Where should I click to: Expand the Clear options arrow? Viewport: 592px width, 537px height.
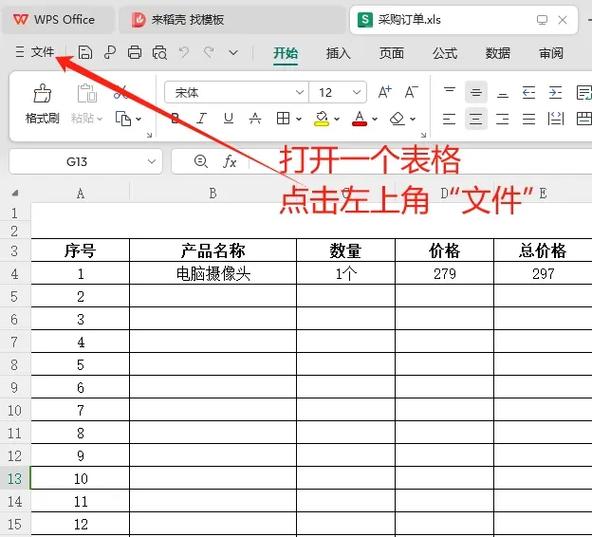[413, 119]
